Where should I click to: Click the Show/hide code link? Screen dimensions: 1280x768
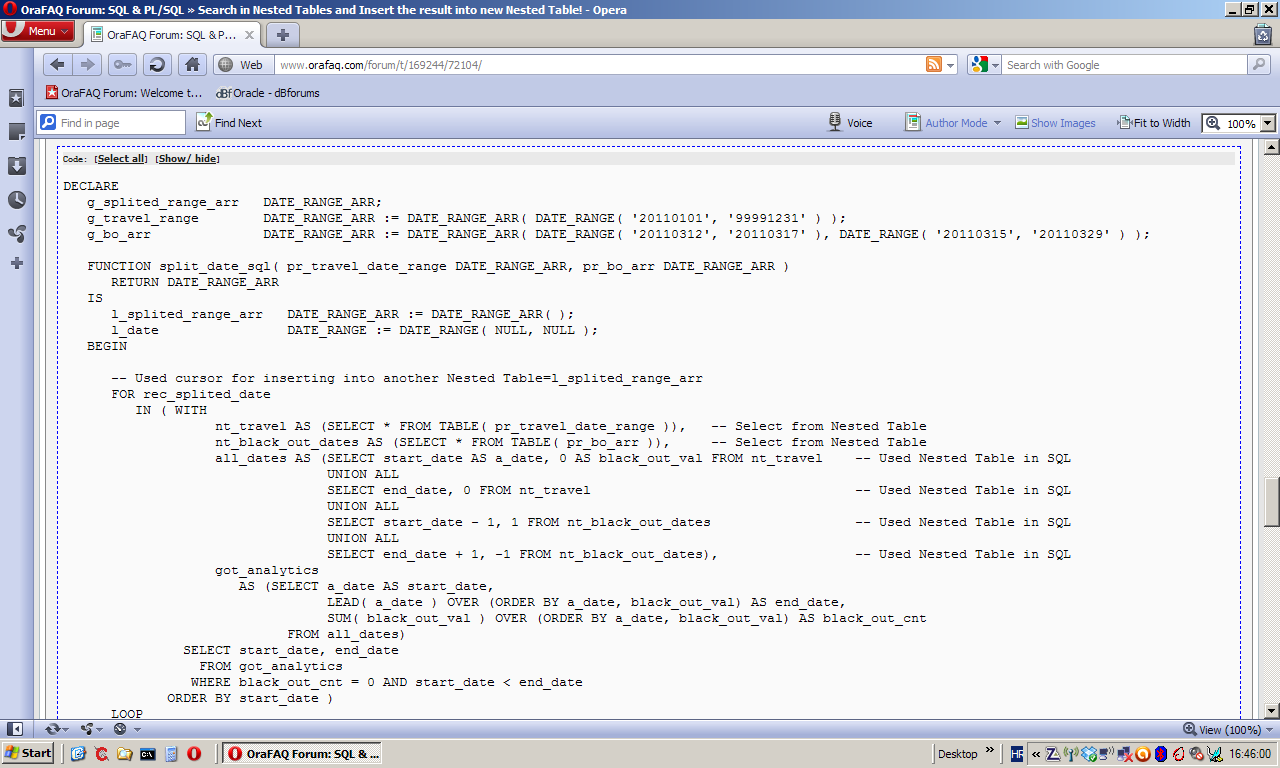click(x=188, y=159)
